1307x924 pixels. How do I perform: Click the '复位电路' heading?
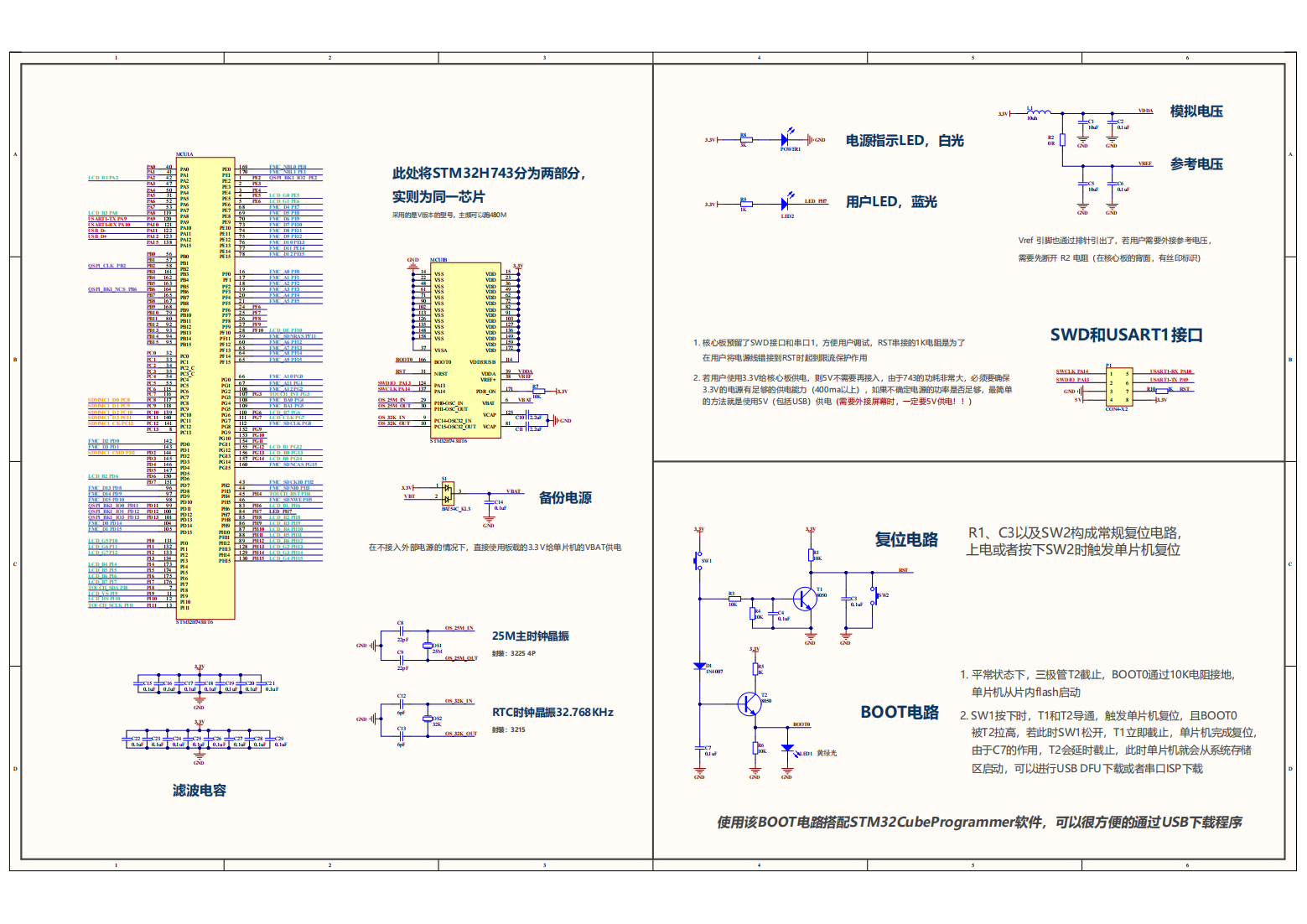[x=906, y=540]
